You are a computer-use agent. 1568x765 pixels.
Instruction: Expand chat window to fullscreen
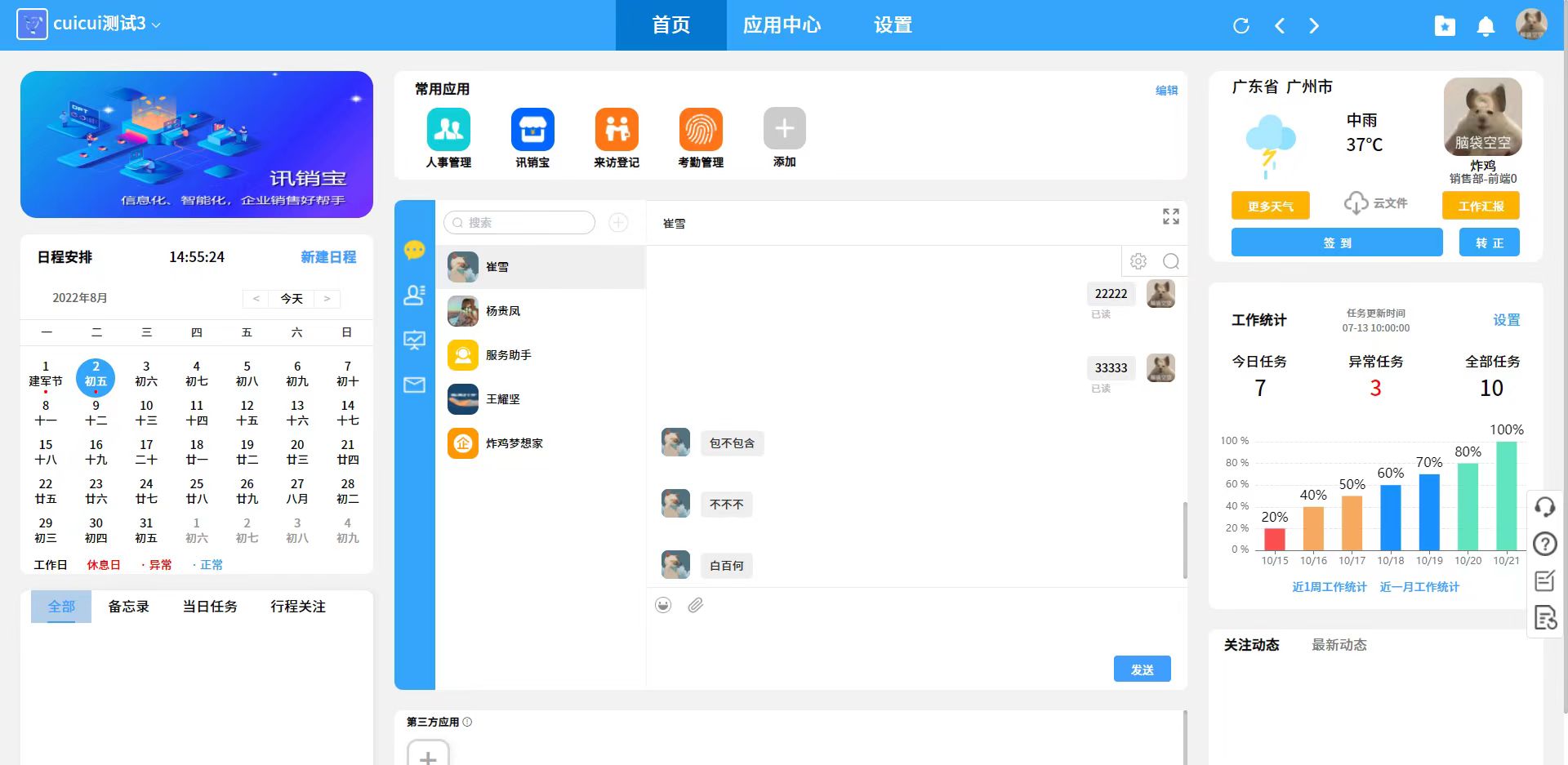pyautogui.click(x=1170, y=216)
